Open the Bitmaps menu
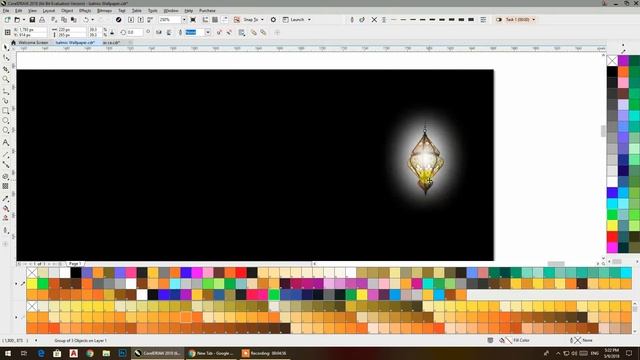640x360 pixels. click(104, 11)
